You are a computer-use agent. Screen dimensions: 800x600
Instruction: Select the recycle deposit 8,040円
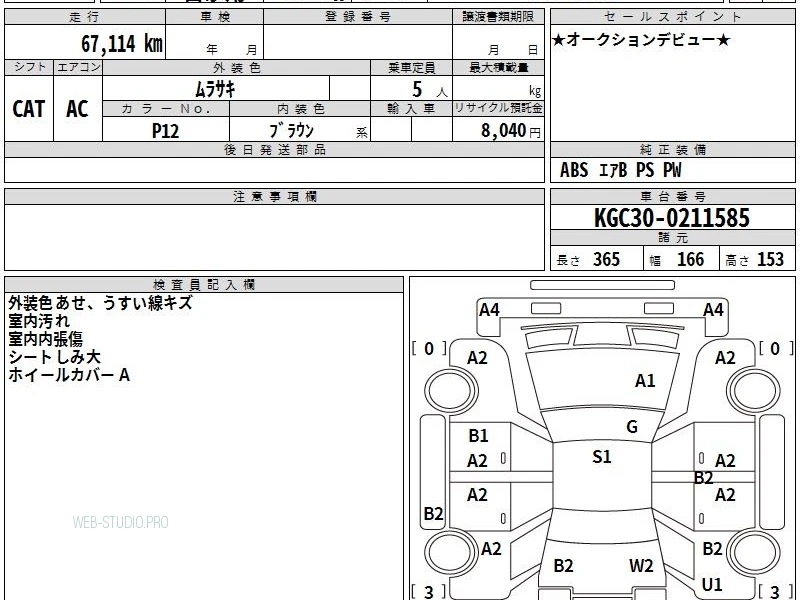point(511,131)
